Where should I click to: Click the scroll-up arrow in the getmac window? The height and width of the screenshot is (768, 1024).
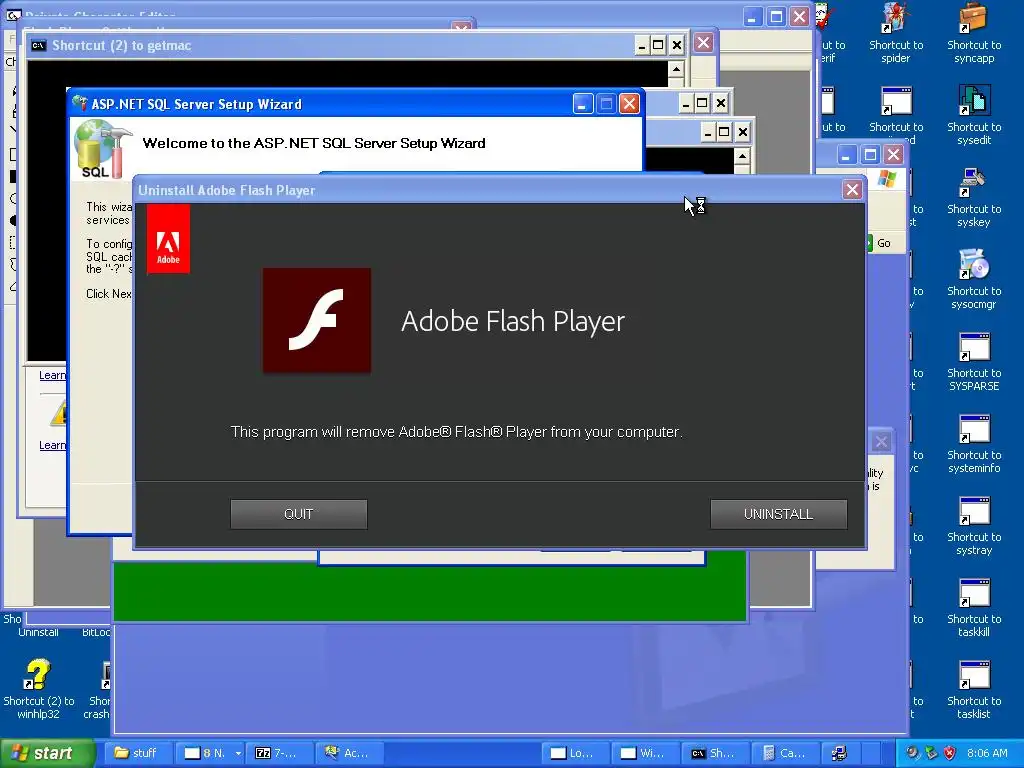[x=676, y=69]
